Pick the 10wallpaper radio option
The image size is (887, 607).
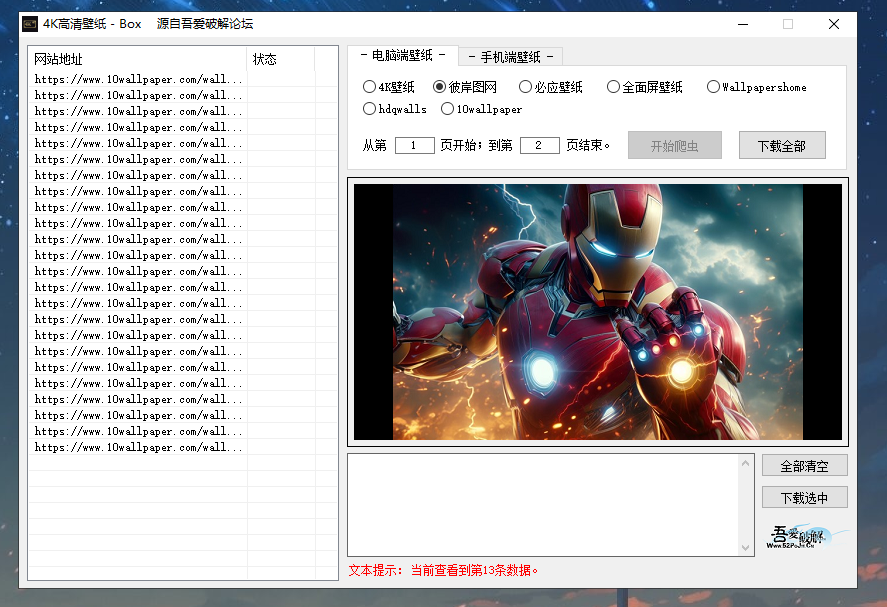448,109
